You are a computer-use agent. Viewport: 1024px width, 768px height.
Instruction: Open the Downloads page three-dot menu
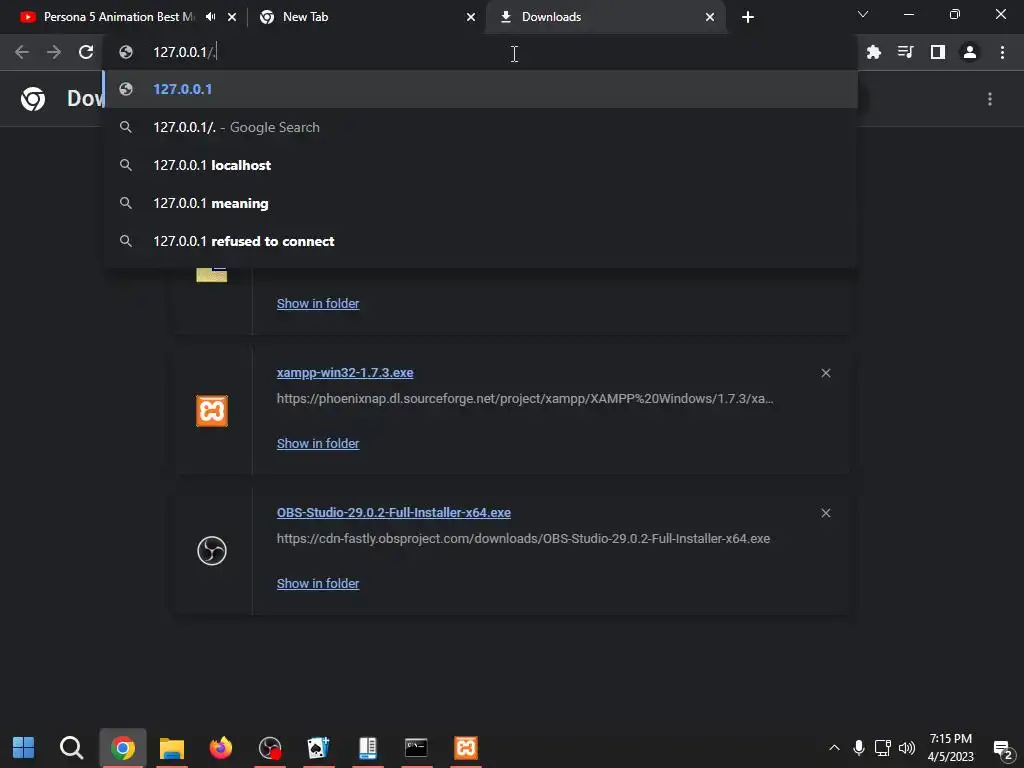tap(990, 99)
